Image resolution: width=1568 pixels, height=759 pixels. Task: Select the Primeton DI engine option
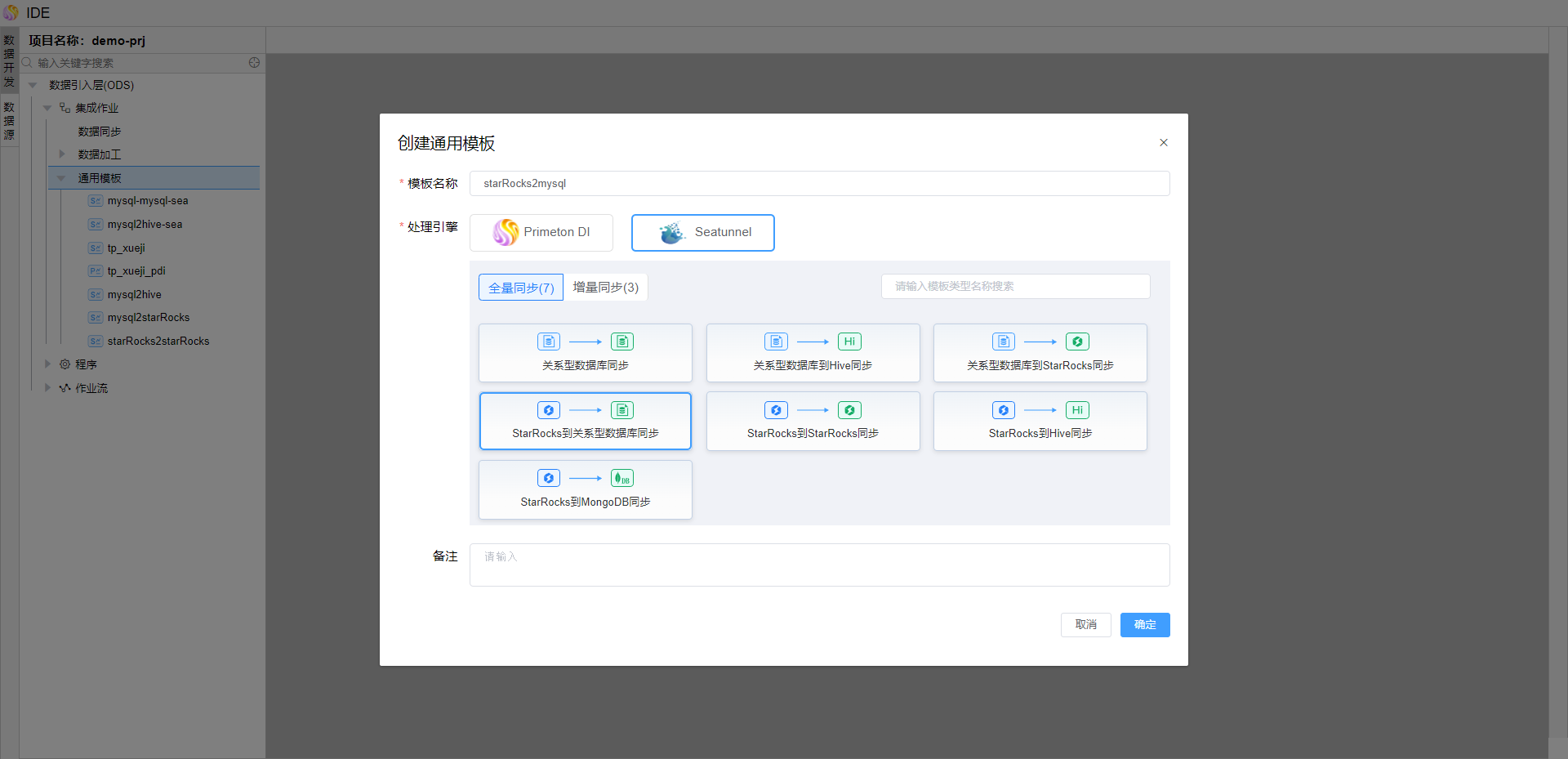click(x=541, y=233)
